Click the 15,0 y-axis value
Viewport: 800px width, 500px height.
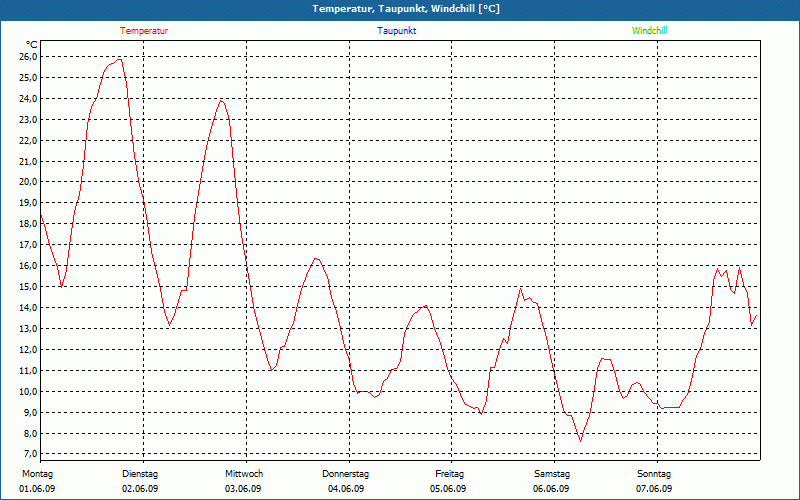tap(29, 286)
